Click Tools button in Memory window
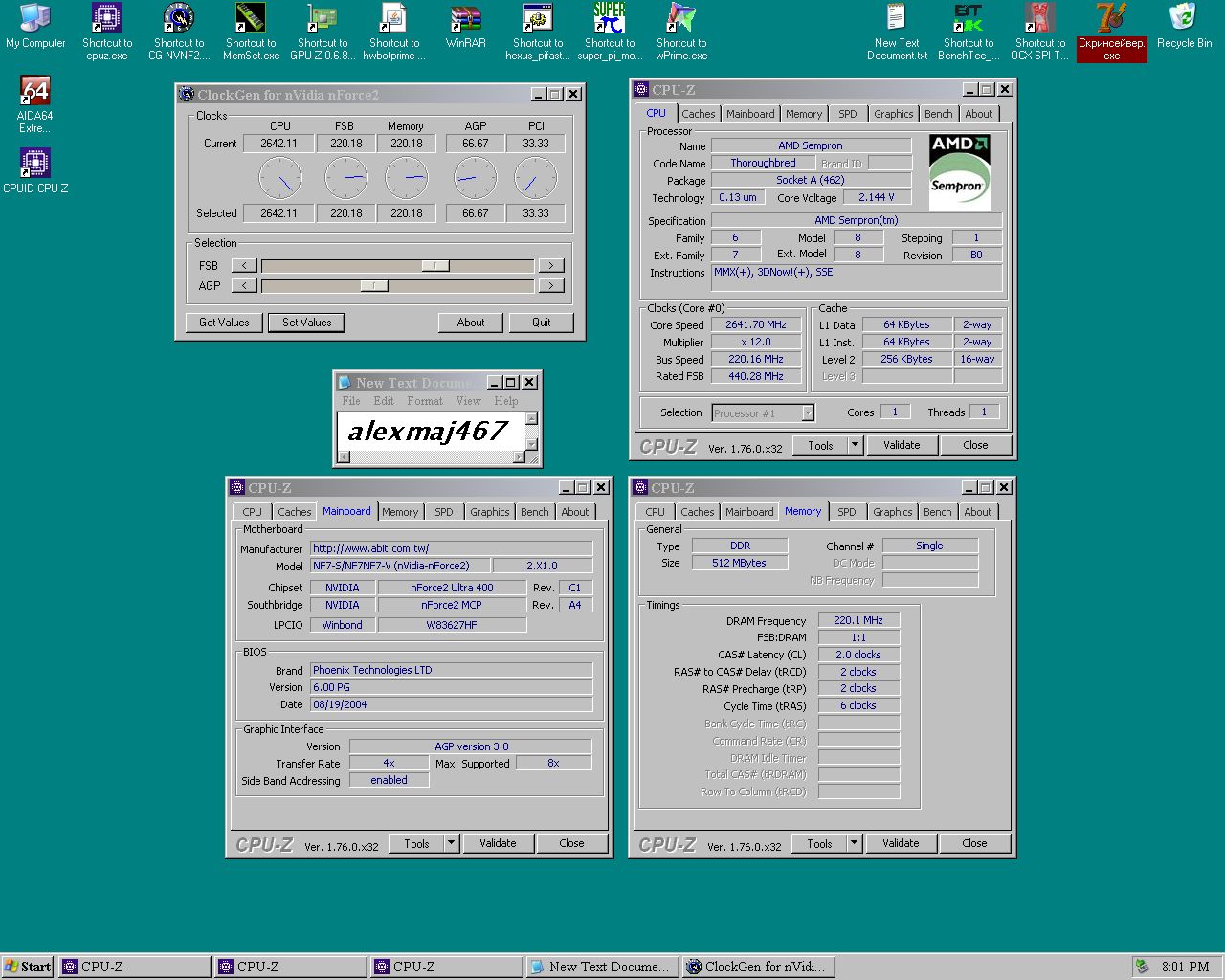Image resolution: width=1225 pixels, height=980 pixels. pyautogui.click(x=820, y=843)
